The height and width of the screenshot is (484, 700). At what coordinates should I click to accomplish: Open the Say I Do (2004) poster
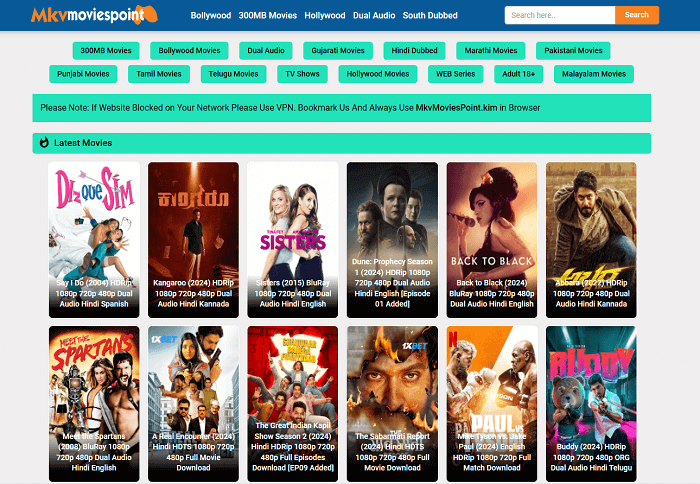94,240
